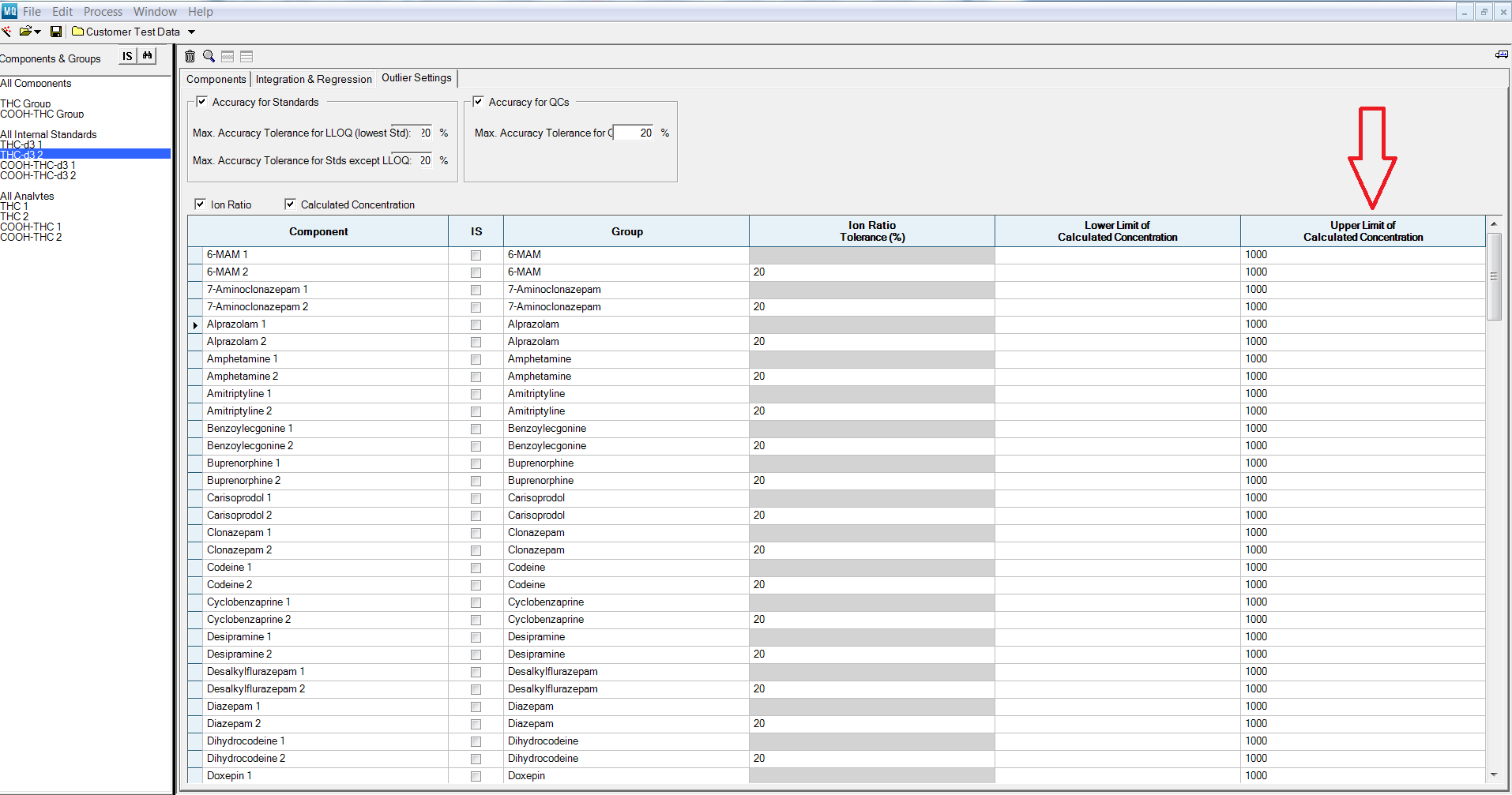
Task: Select COOH-THC-d3 1 in internal standards list
Action: pos(38,165)
